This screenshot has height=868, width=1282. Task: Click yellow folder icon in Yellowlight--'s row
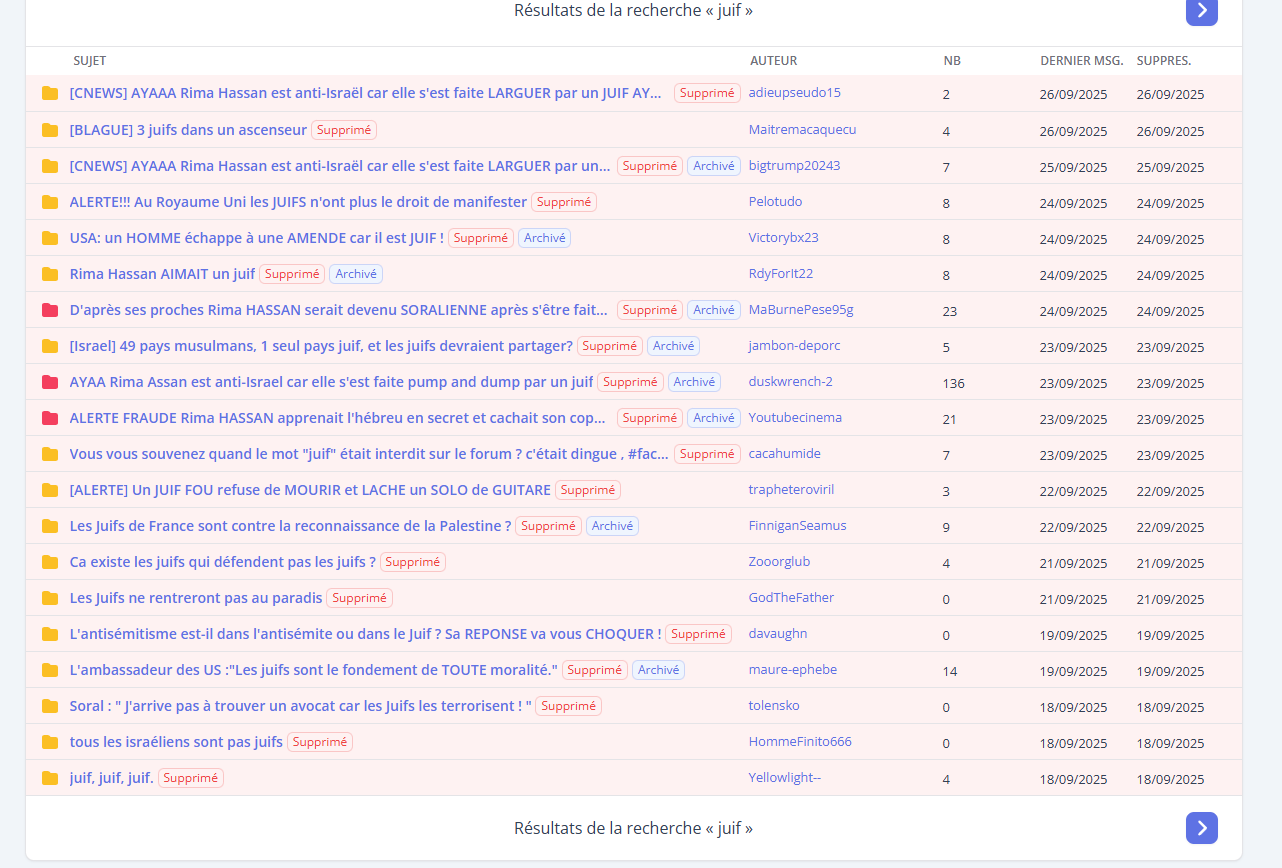pyautogui.click(x=50, y=778)
